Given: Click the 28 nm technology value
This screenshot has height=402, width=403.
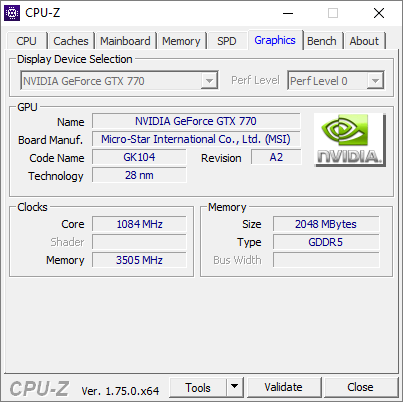Looking at the screenshot, I should click(139, 175).
